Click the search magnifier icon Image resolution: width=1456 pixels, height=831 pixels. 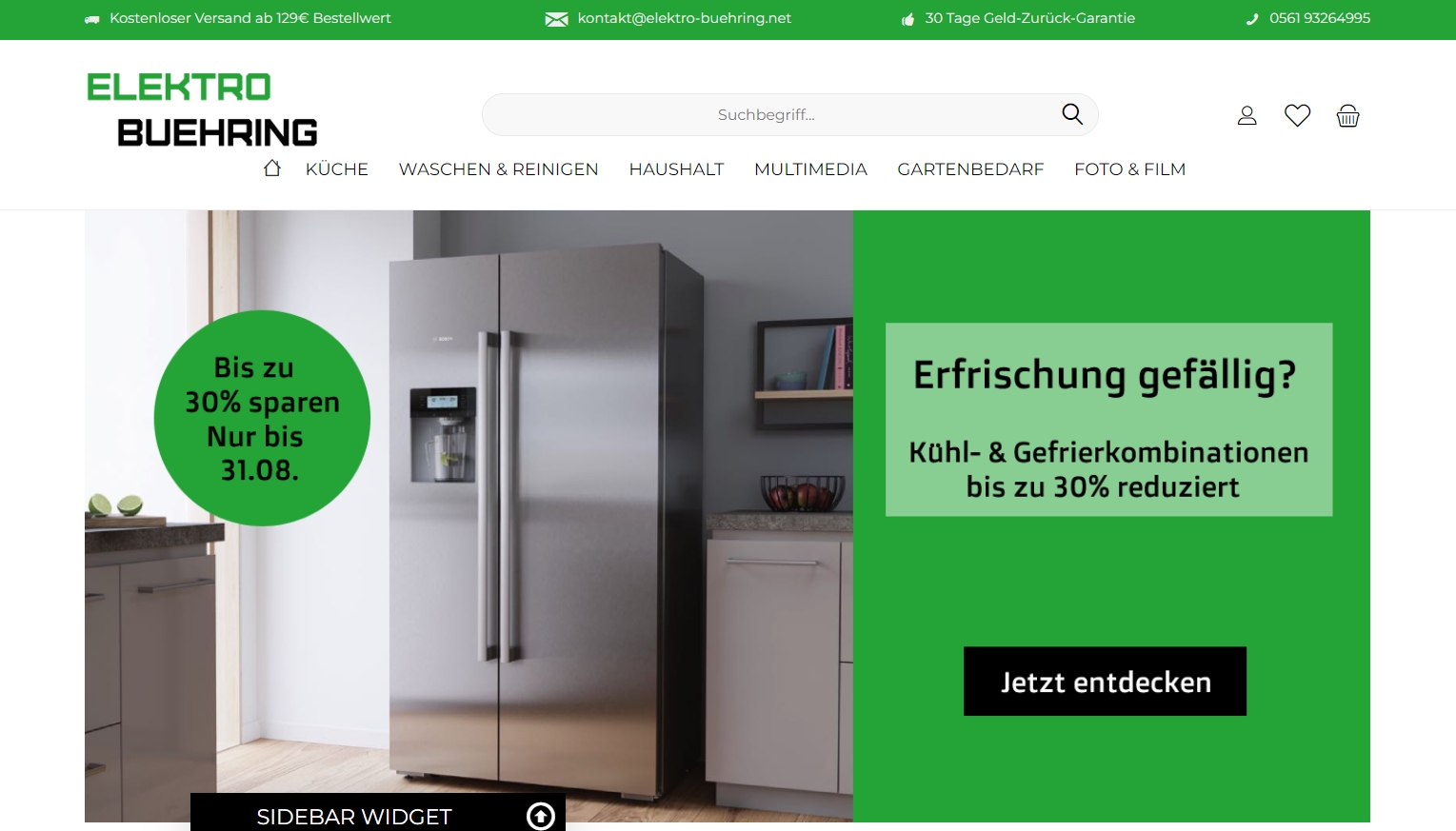click(x=1072, y=114)
